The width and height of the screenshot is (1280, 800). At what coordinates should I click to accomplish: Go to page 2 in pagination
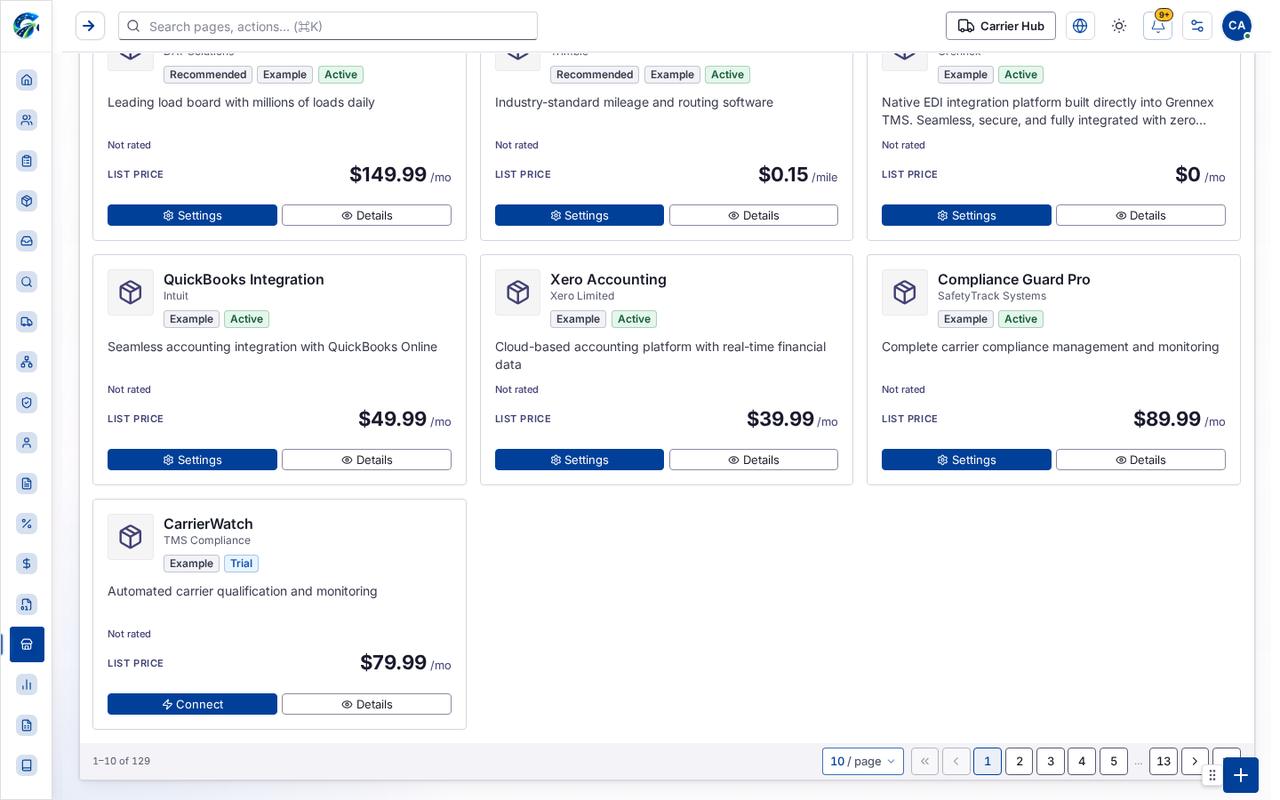[1019, 761]
